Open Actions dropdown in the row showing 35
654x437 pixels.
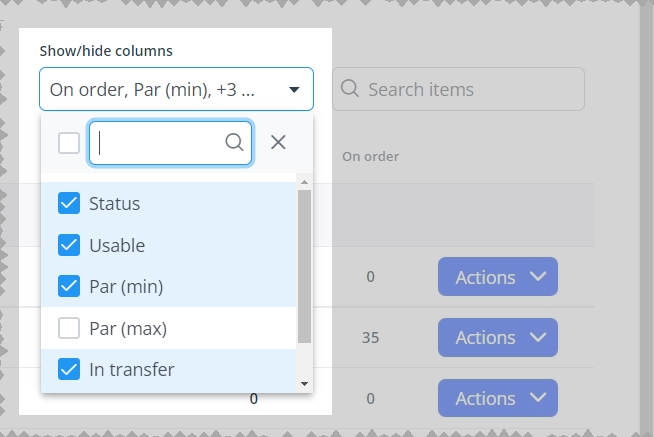498,337
